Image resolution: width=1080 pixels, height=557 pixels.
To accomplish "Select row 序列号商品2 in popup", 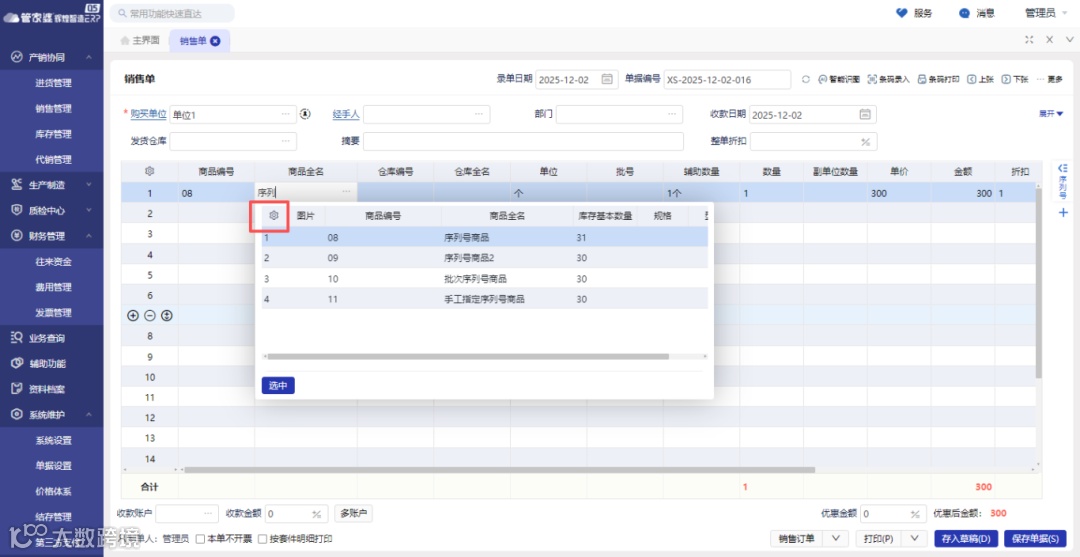I will pyautogui.click(x=485, y=258).
